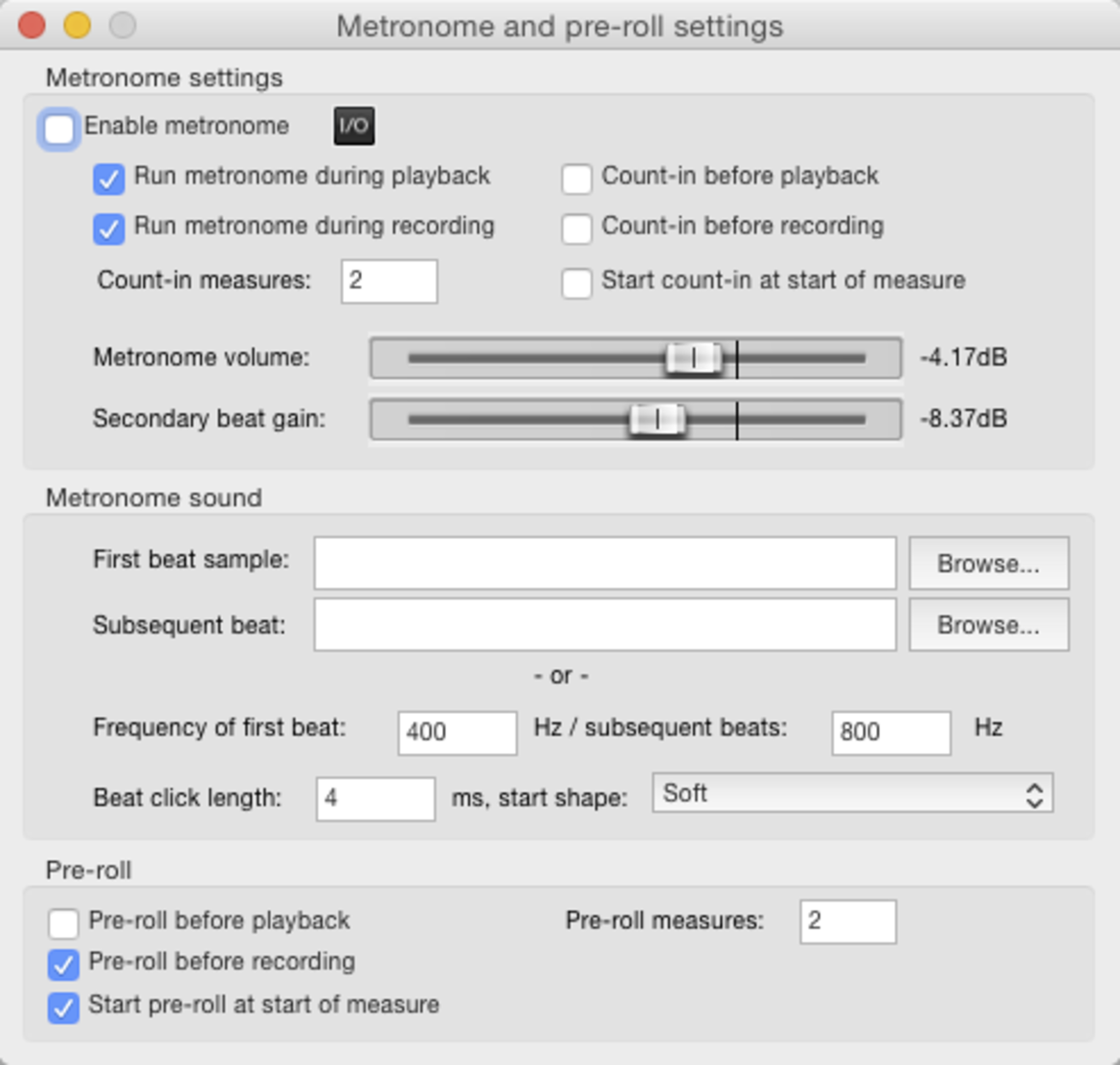Minimize the Metronome settings window

(78, 26)
